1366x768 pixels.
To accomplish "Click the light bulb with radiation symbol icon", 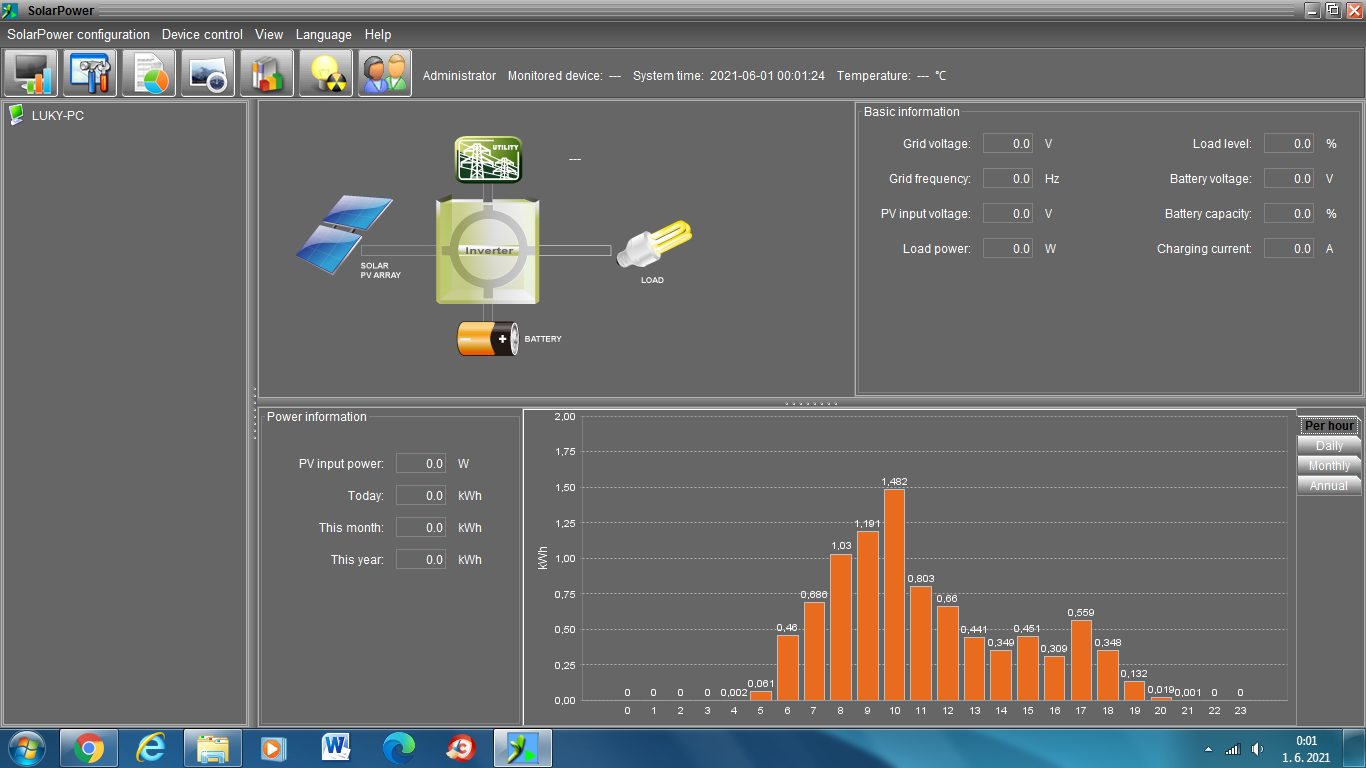I will click(326, 74).
